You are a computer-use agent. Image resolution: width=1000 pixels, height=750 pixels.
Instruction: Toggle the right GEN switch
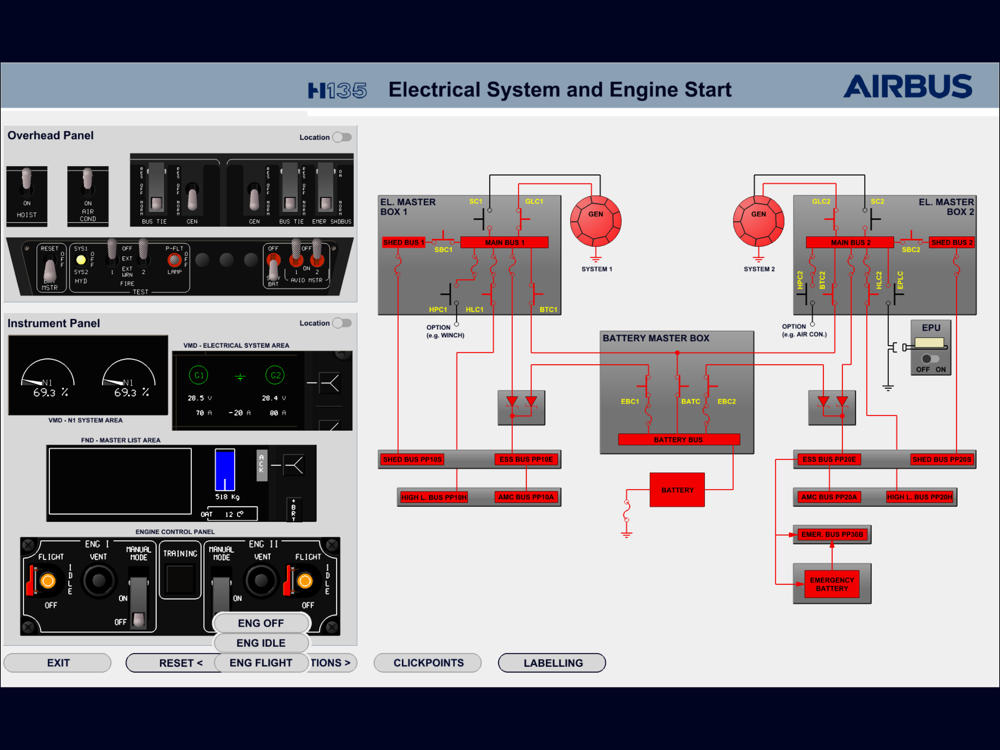254,195
